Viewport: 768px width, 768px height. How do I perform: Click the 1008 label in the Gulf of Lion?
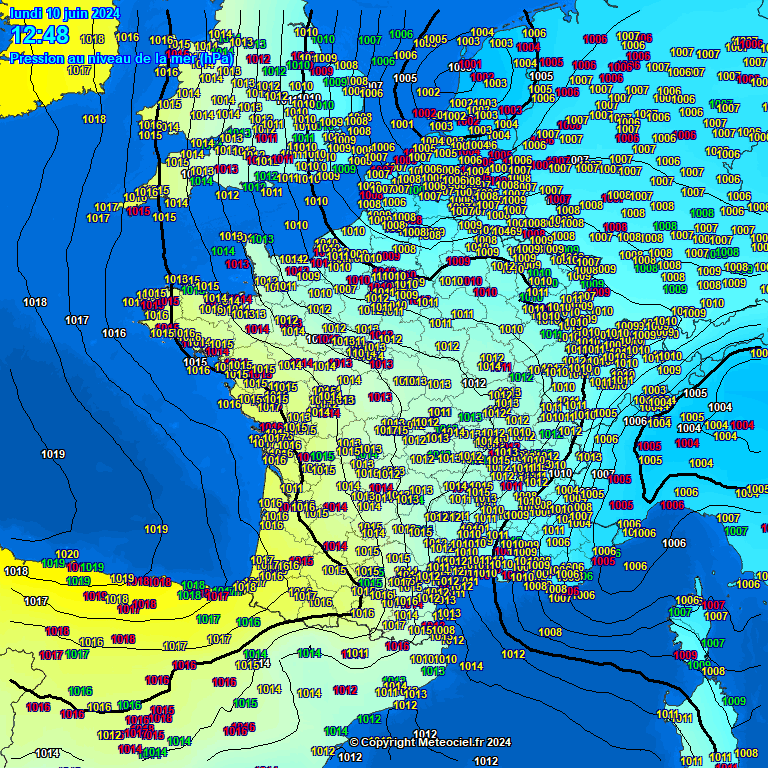550,632
